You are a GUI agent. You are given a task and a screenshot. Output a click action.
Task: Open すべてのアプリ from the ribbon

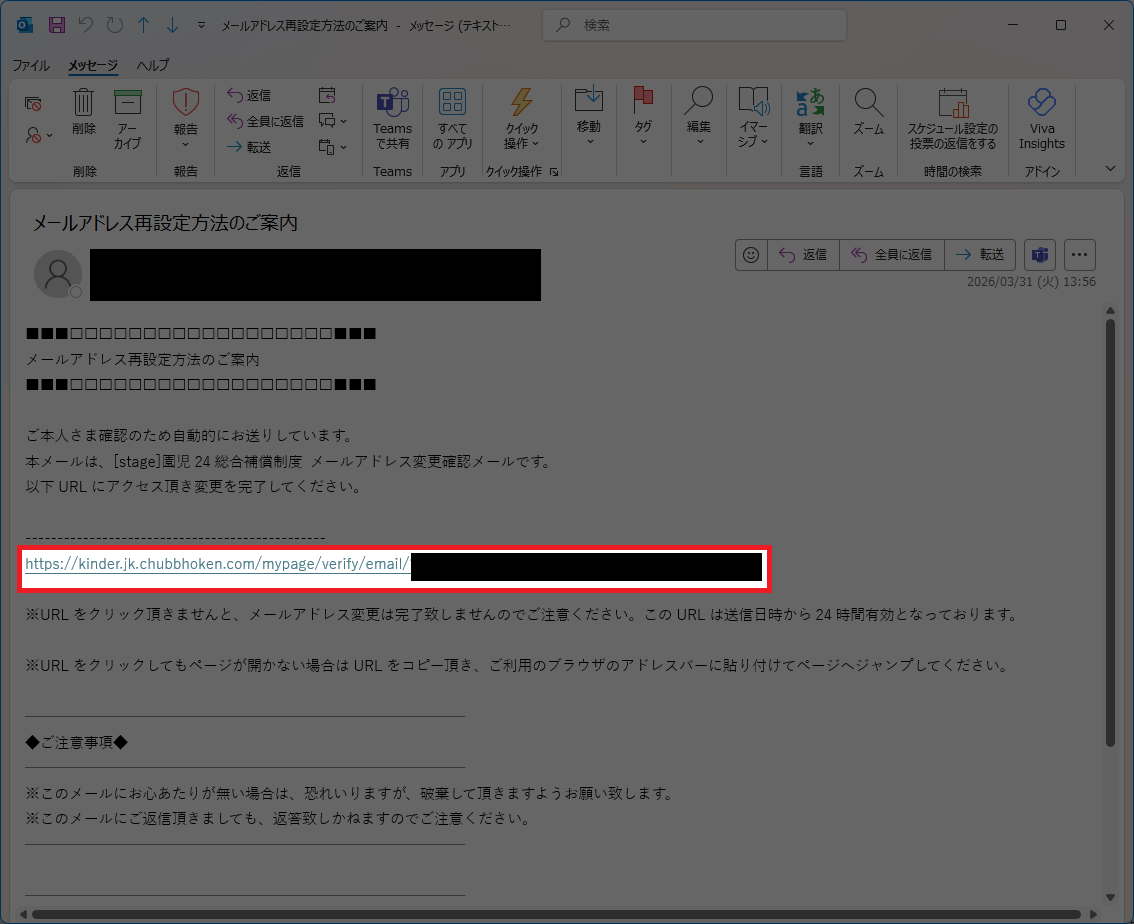452,118
